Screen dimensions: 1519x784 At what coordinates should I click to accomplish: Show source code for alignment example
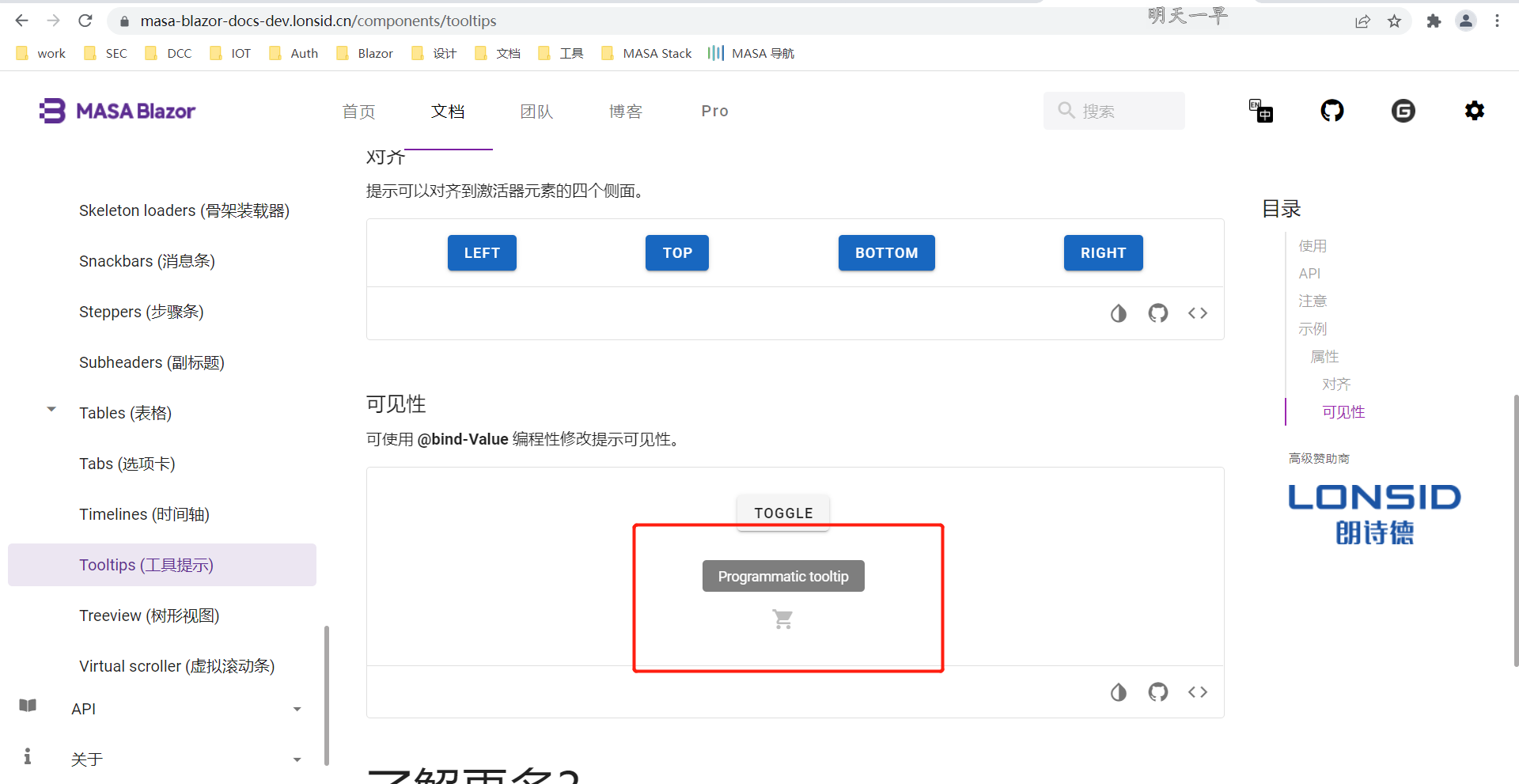point(1198,313)
